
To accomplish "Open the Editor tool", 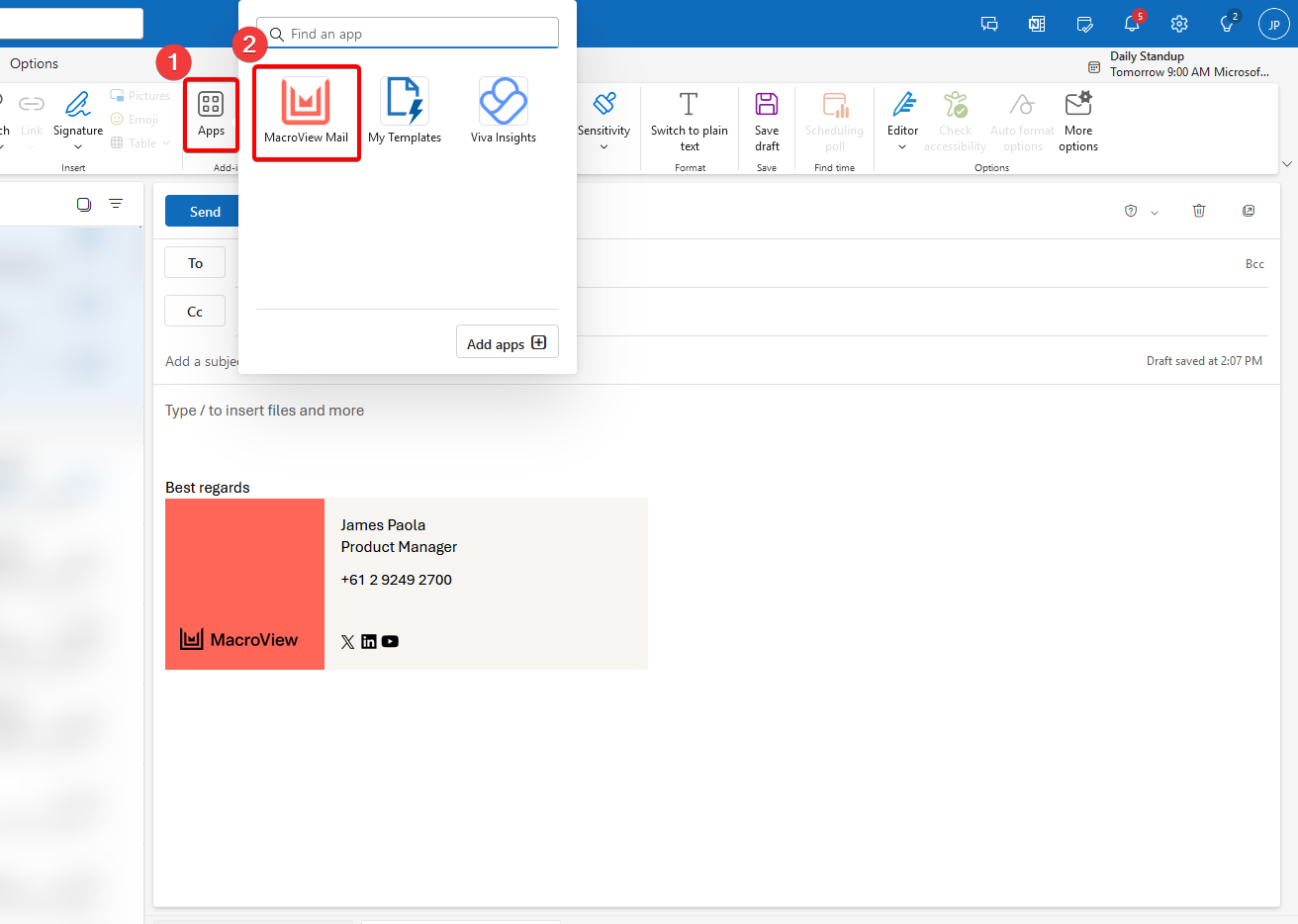I will [902, 112].
